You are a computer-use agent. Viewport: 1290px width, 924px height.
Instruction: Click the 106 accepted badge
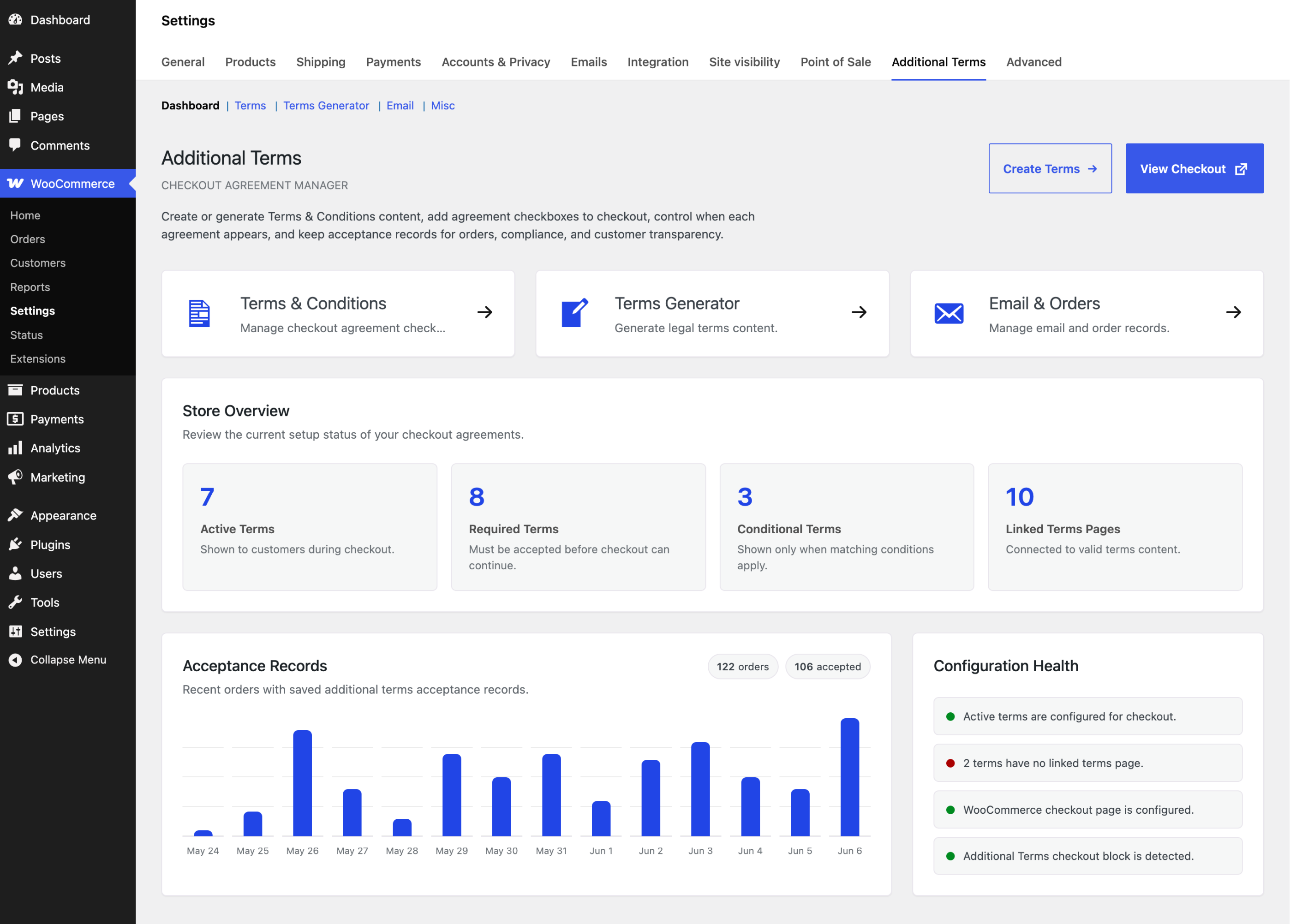point(827,667)
